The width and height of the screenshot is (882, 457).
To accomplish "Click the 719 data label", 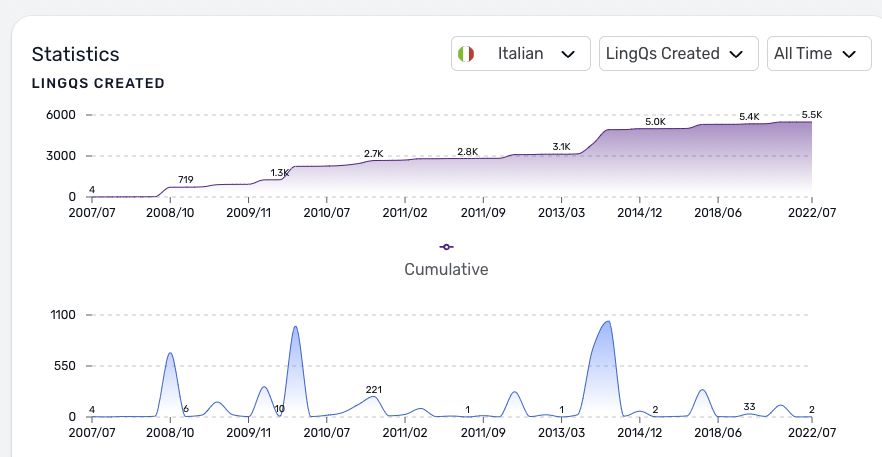I will pos(186,180).
